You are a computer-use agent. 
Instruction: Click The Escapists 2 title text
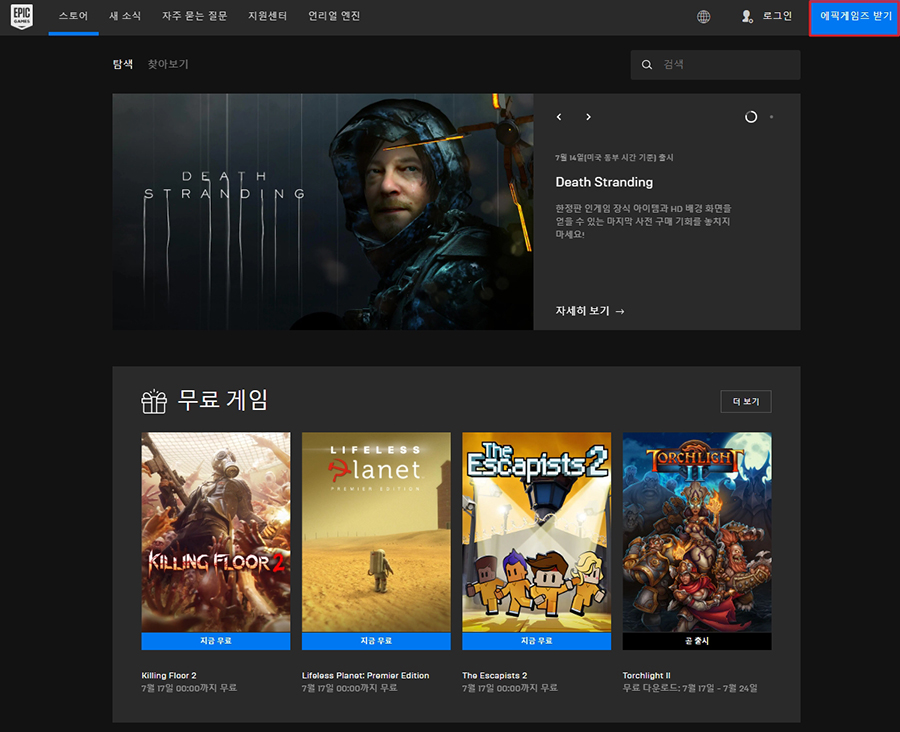click(495, 676)
